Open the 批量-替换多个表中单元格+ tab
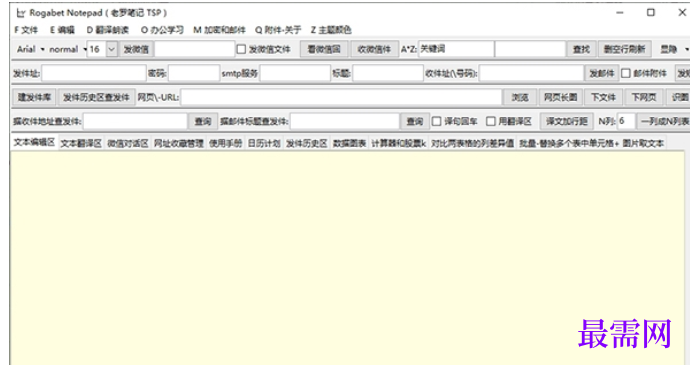 click(x=569, y=143)
